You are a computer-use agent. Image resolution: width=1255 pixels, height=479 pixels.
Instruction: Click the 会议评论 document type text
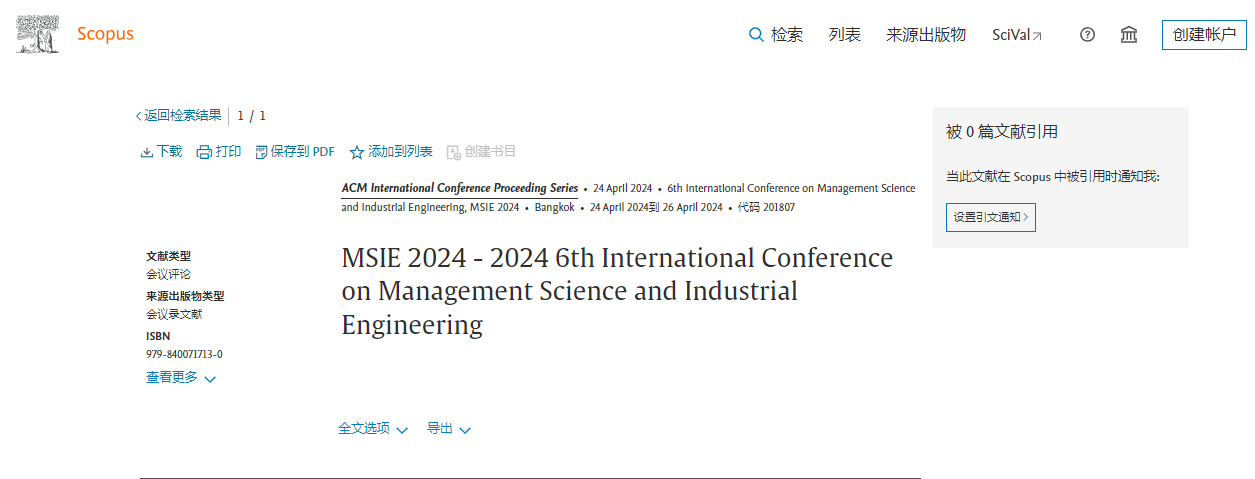[x=168, y=274]
